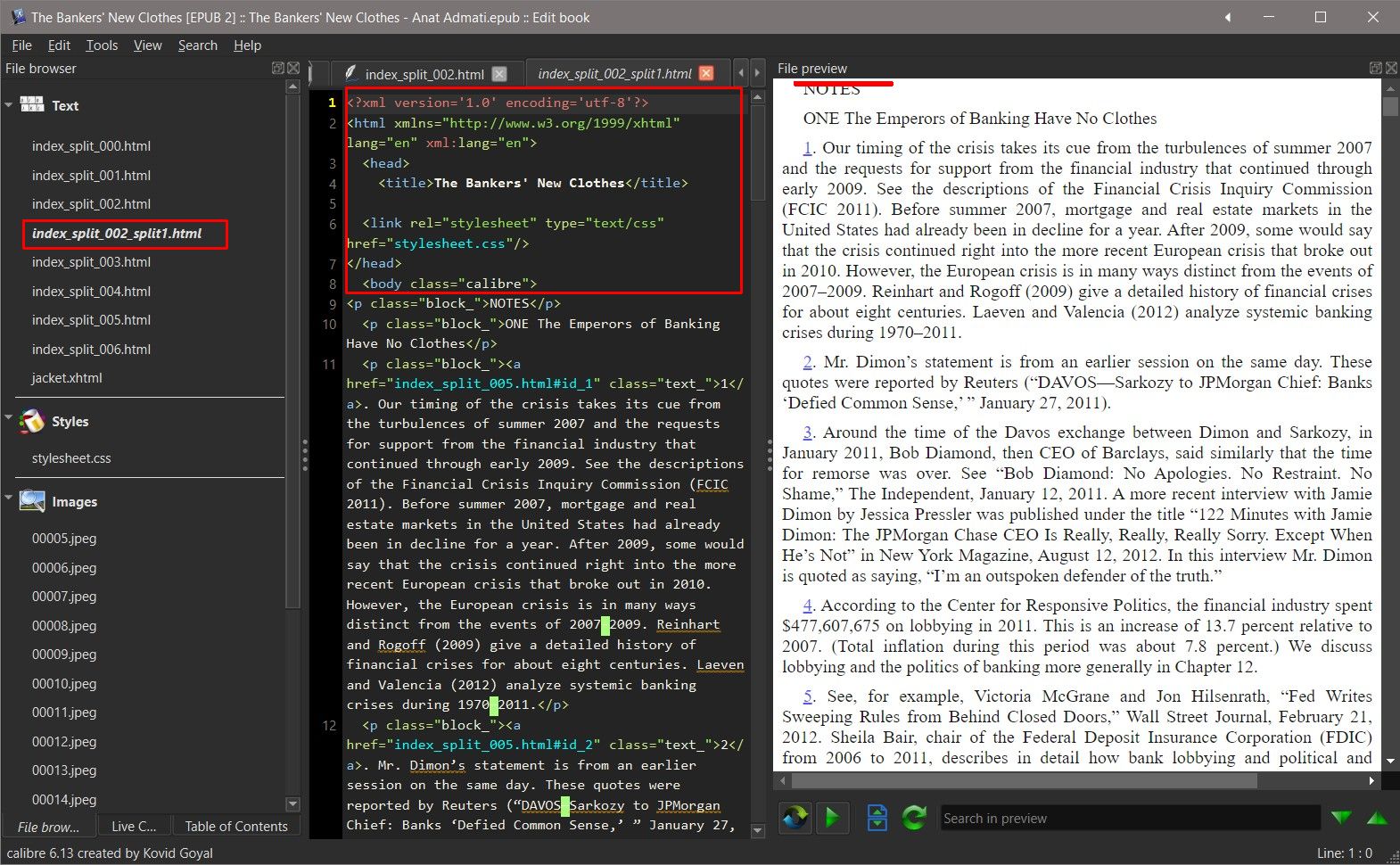Click the Images category picture icon
Image resolution: width=1400 pixels, height=865 pixels.
click(32, 501)
